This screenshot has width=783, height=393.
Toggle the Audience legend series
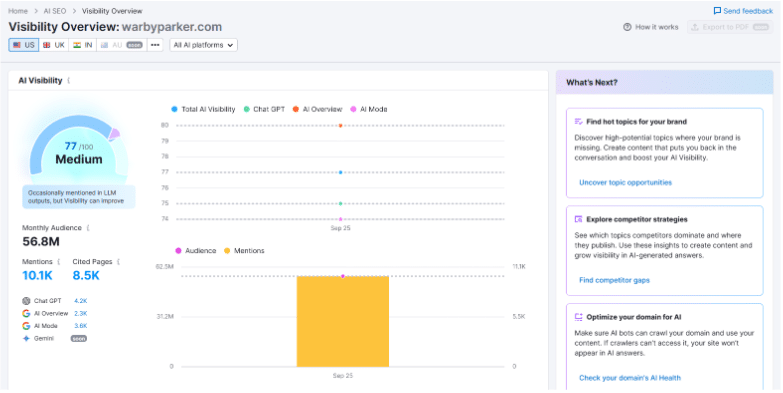[196, 251]
